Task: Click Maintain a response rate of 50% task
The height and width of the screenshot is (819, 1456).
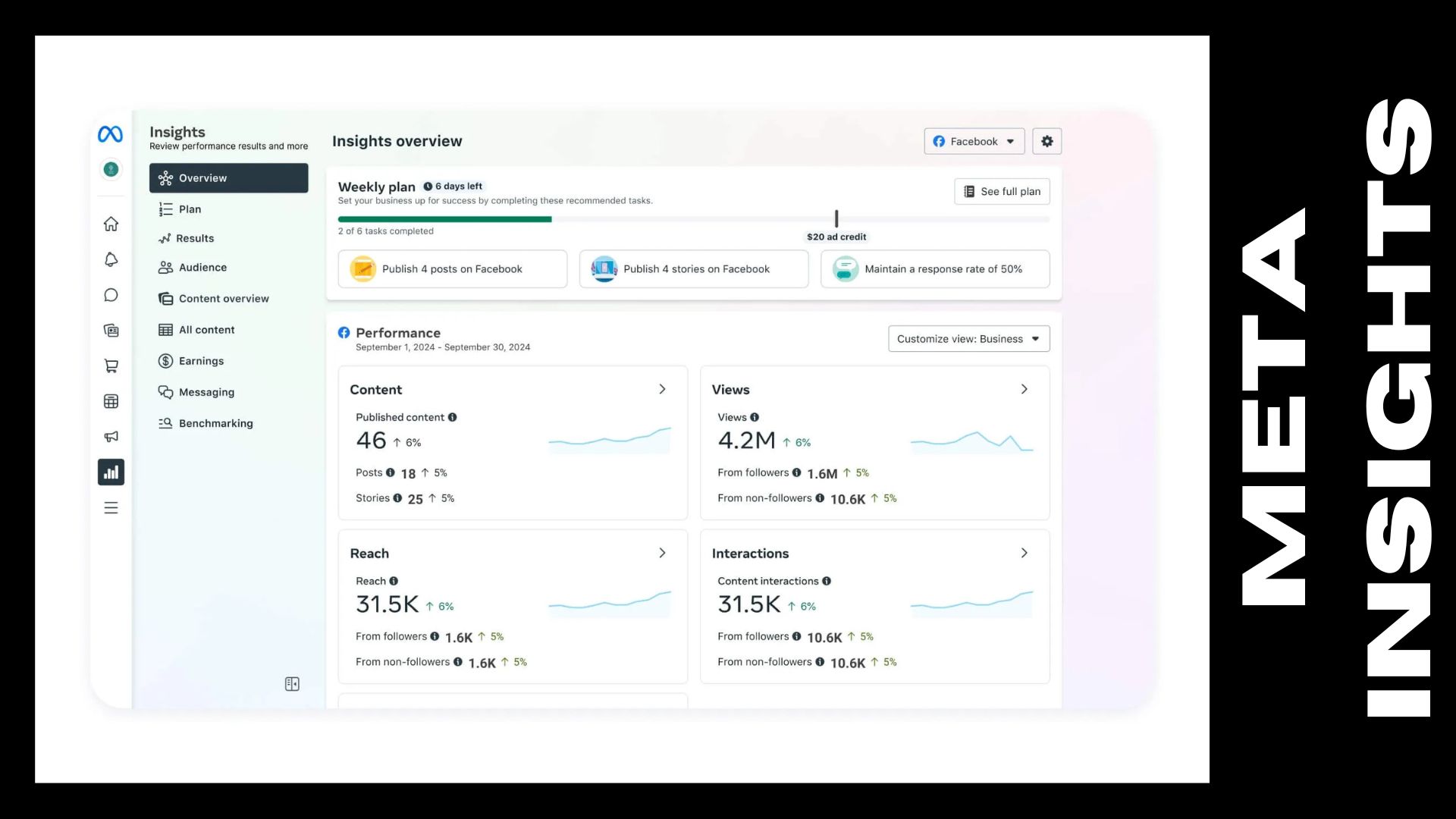Action: [935, 269]
